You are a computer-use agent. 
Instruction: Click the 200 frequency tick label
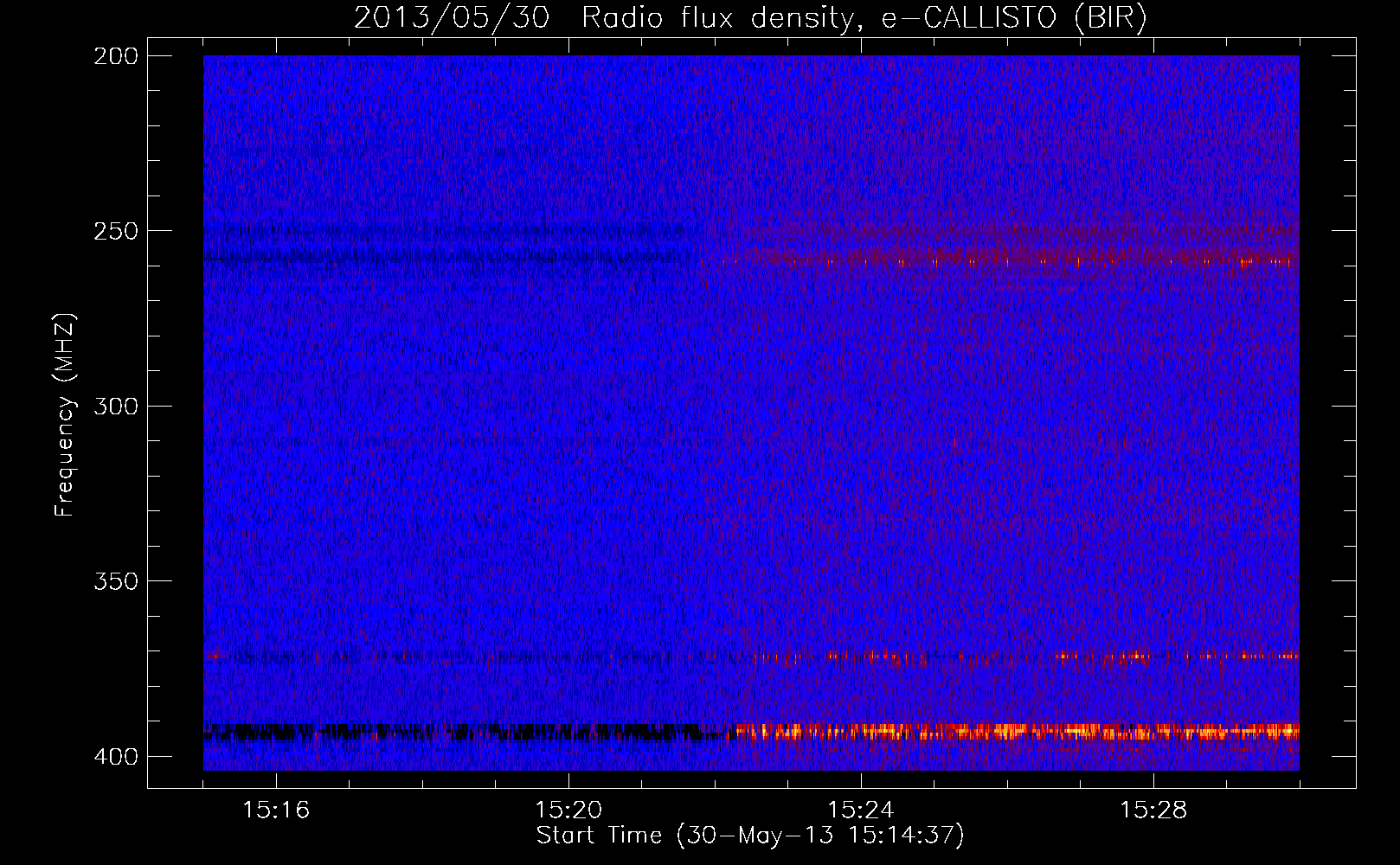pyautogui.click(x=115, y=56)
